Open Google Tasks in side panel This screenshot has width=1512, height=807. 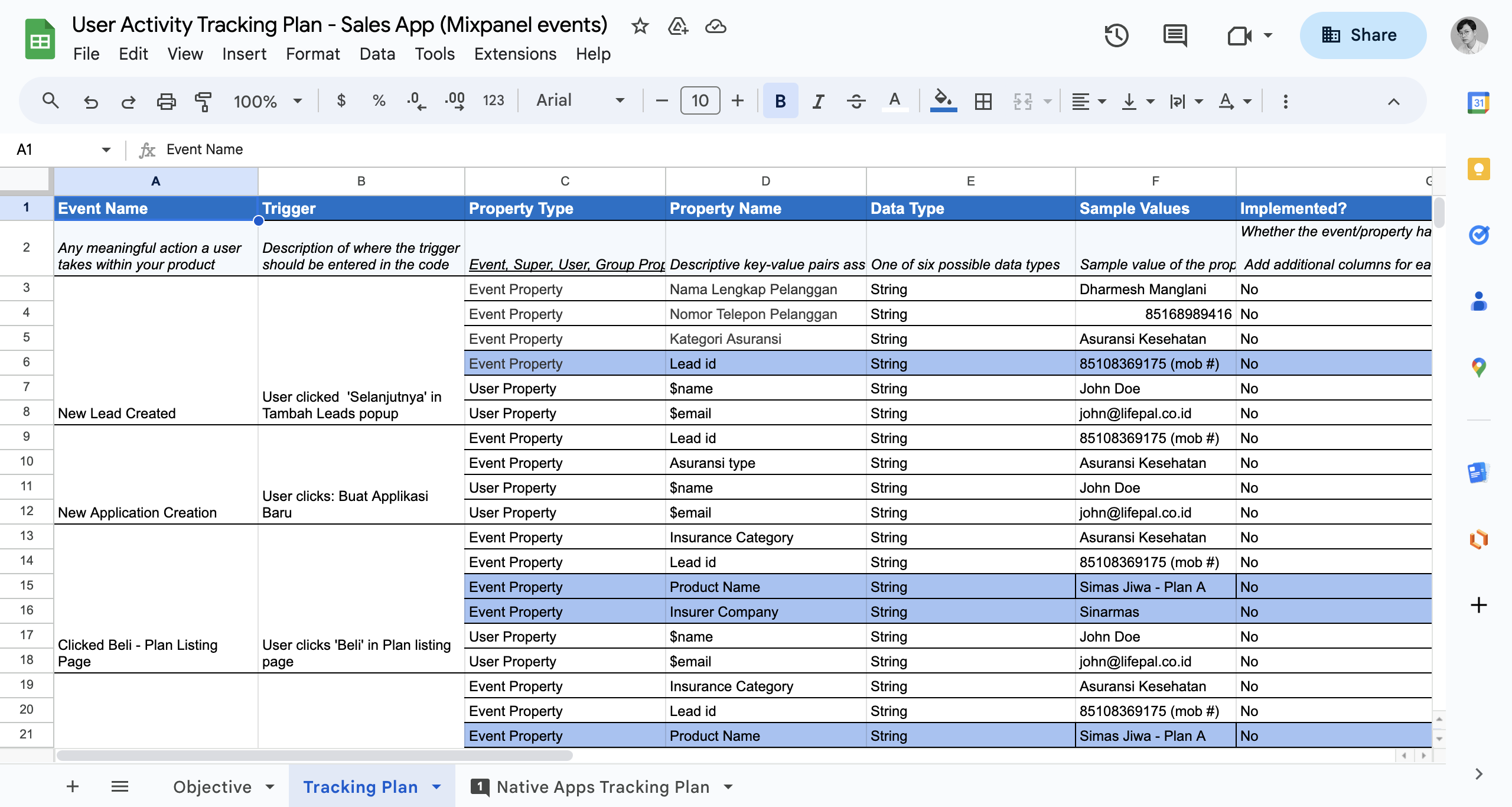[1478, 235]
